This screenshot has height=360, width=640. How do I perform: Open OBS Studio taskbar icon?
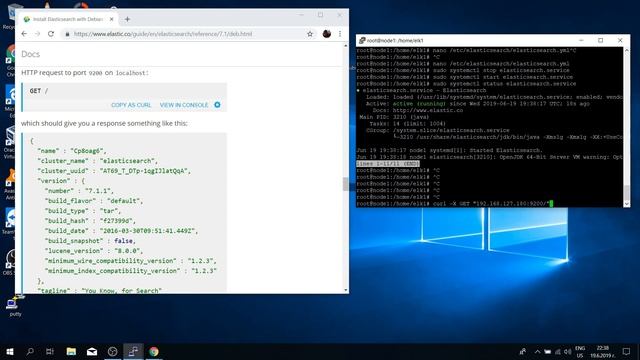[x=113, y=351]
